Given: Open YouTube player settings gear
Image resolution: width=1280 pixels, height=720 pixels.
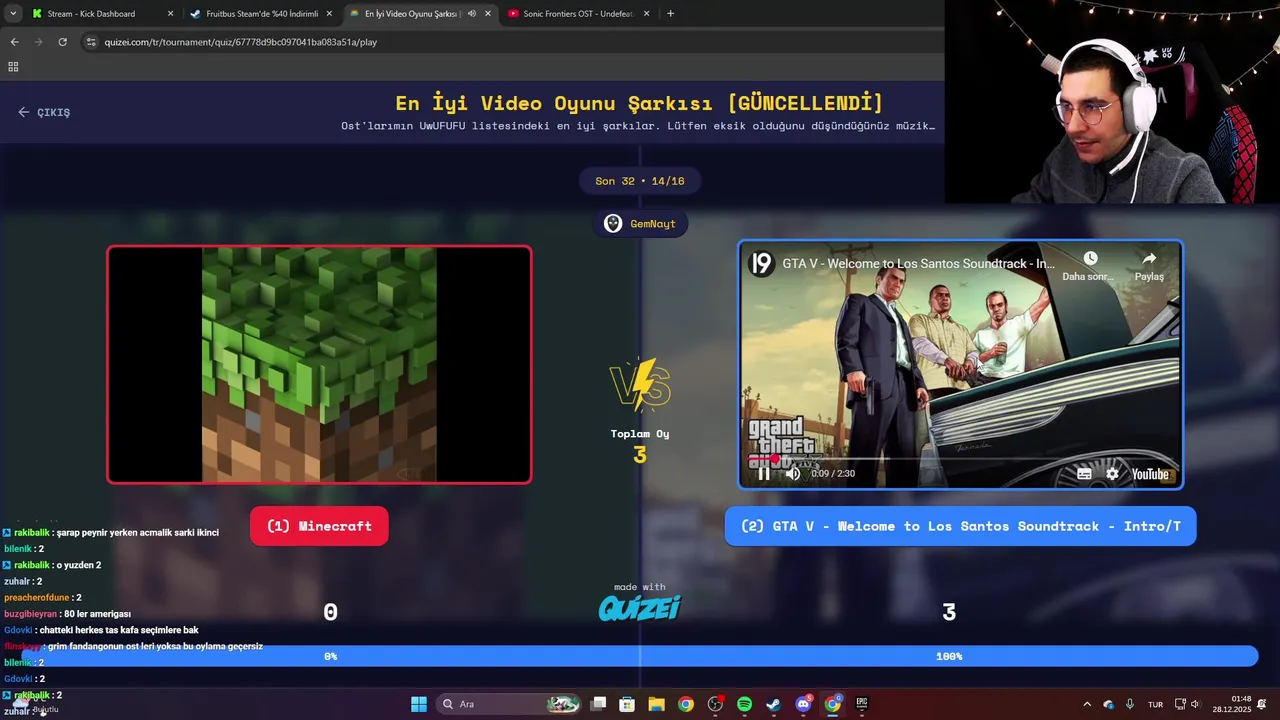Looking at the screenshot, I should click(1112, 474).
